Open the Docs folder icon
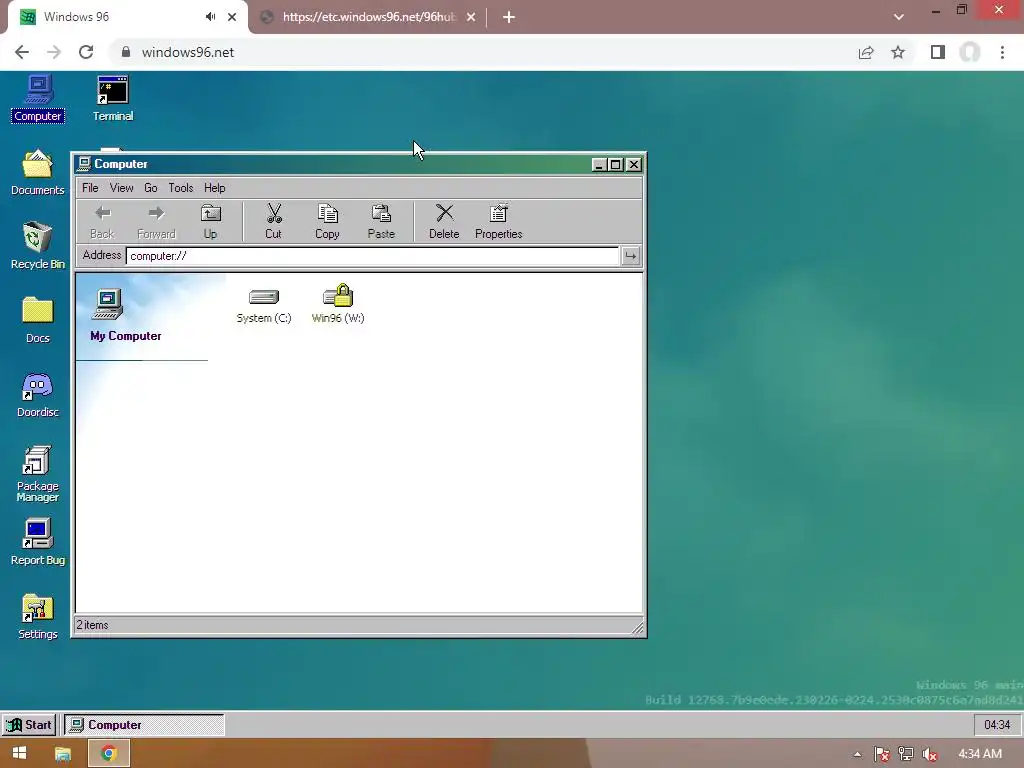Screen dimensions: 1024x768 click(37, 320)
